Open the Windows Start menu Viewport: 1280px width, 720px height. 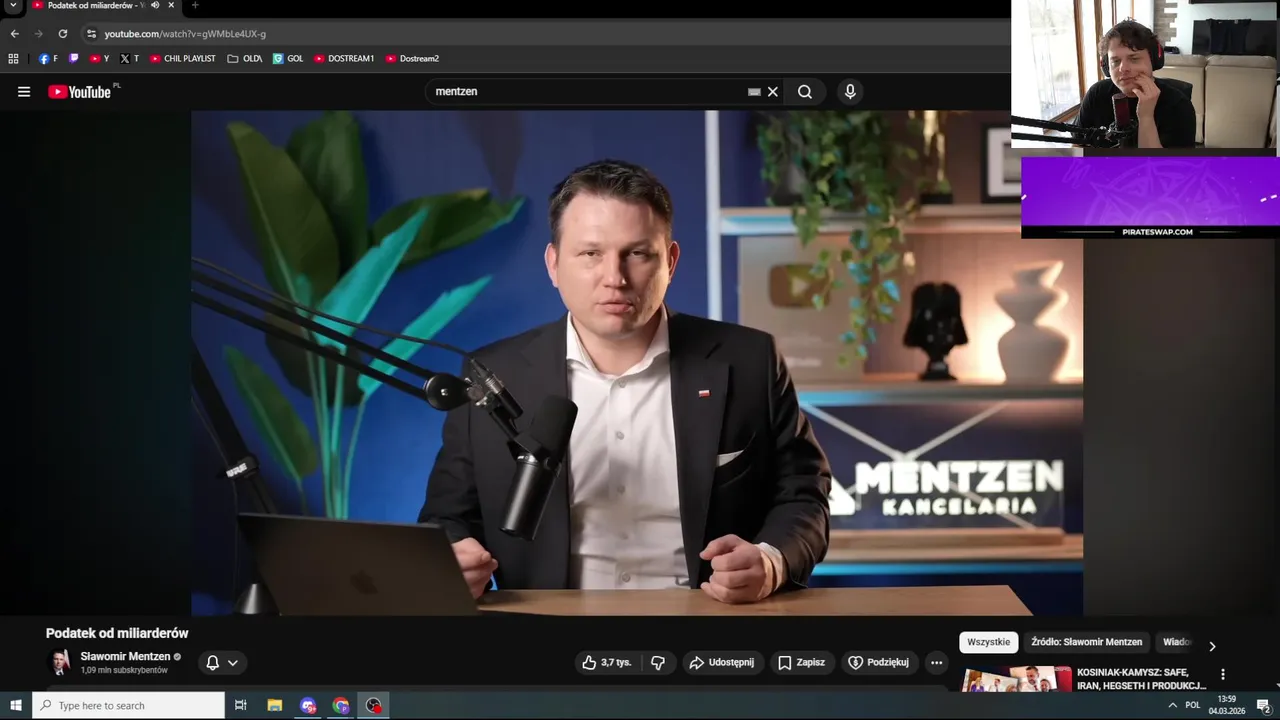click(x=16, y=706)
